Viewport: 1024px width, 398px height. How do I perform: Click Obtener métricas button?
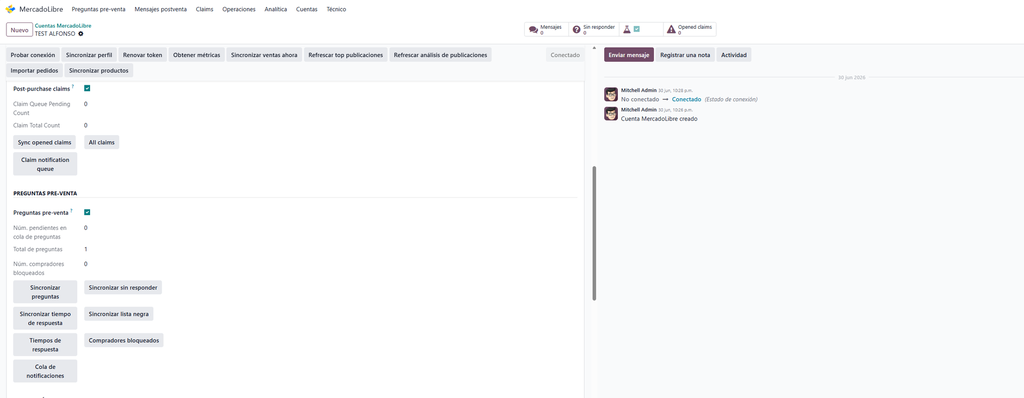pyautogui.click(x=197, y=55)
